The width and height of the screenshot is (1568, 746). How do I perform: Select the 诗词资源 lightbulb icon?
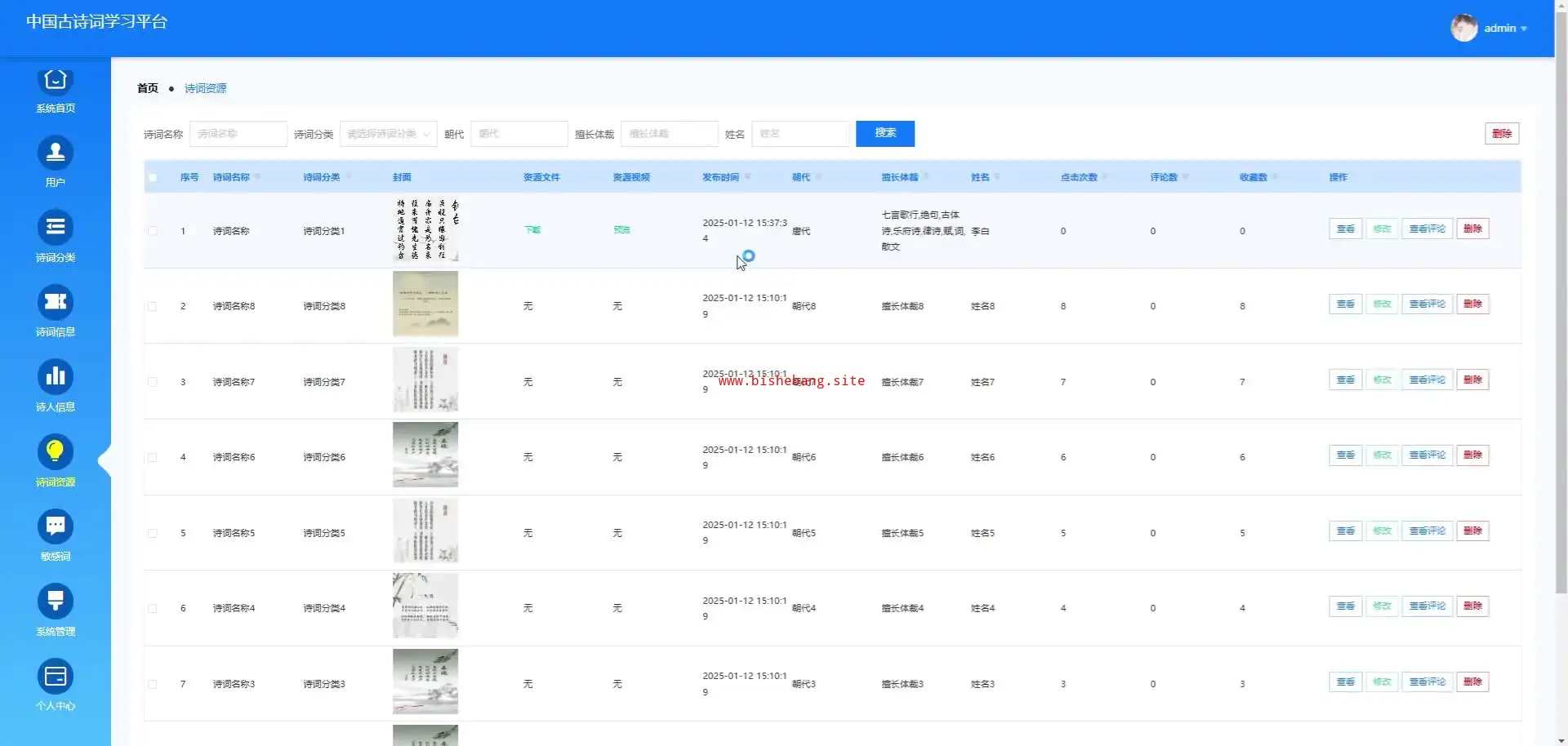[55, 452]
